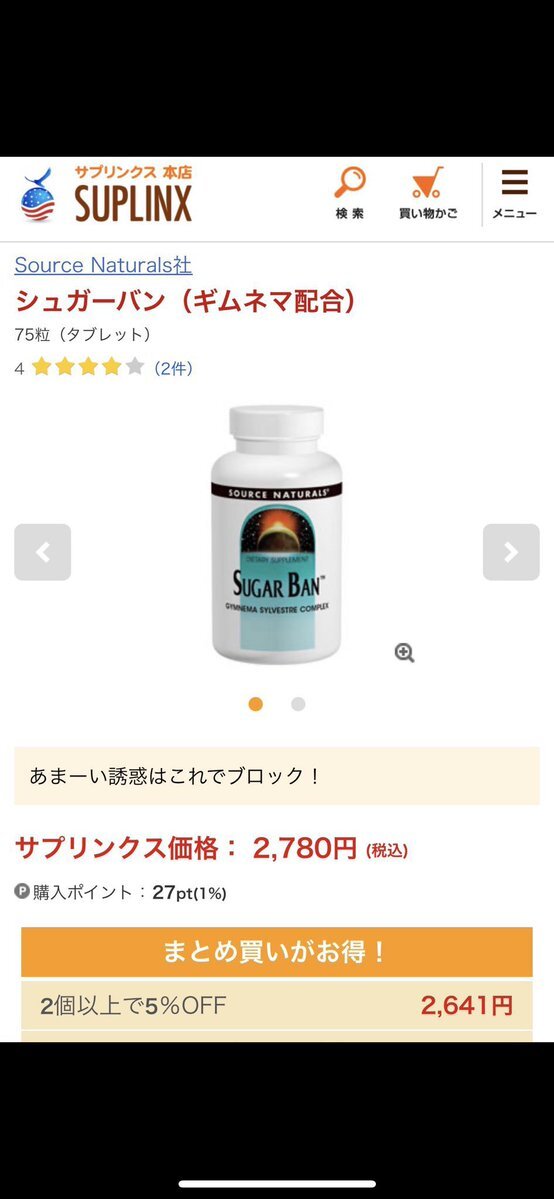Show previous product image arrow

43,552
